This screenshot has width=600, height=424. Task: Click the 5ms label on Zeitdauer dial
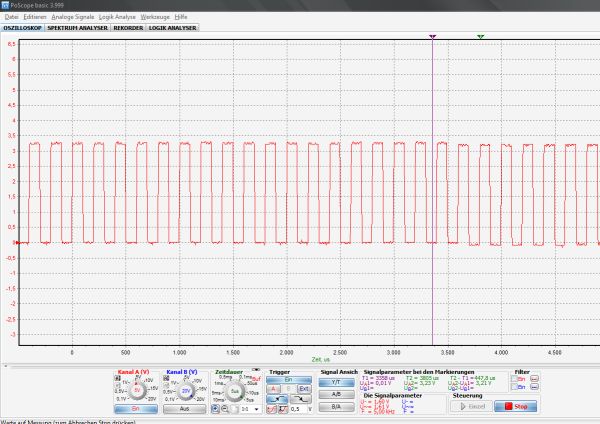pos(217,393)
